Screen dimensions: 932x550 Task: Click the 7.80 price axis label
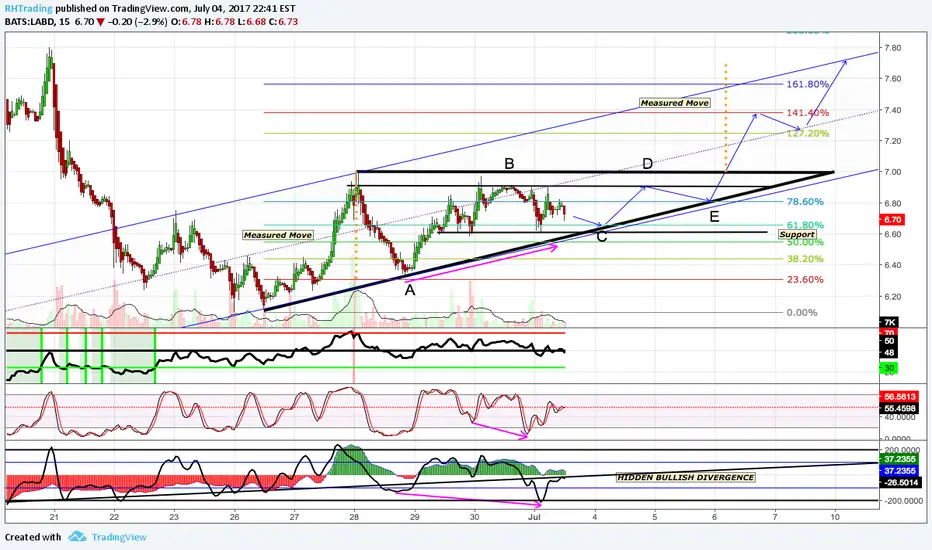pyautogui.click(x=892, y=48)
